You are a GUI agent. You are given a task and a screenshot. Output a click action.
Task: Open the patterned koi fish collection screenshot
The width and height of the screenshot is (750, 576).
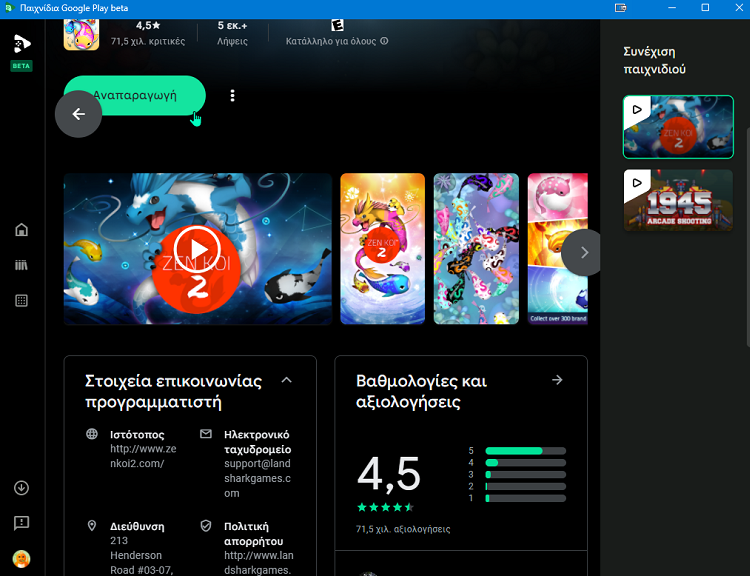(476, 249)
